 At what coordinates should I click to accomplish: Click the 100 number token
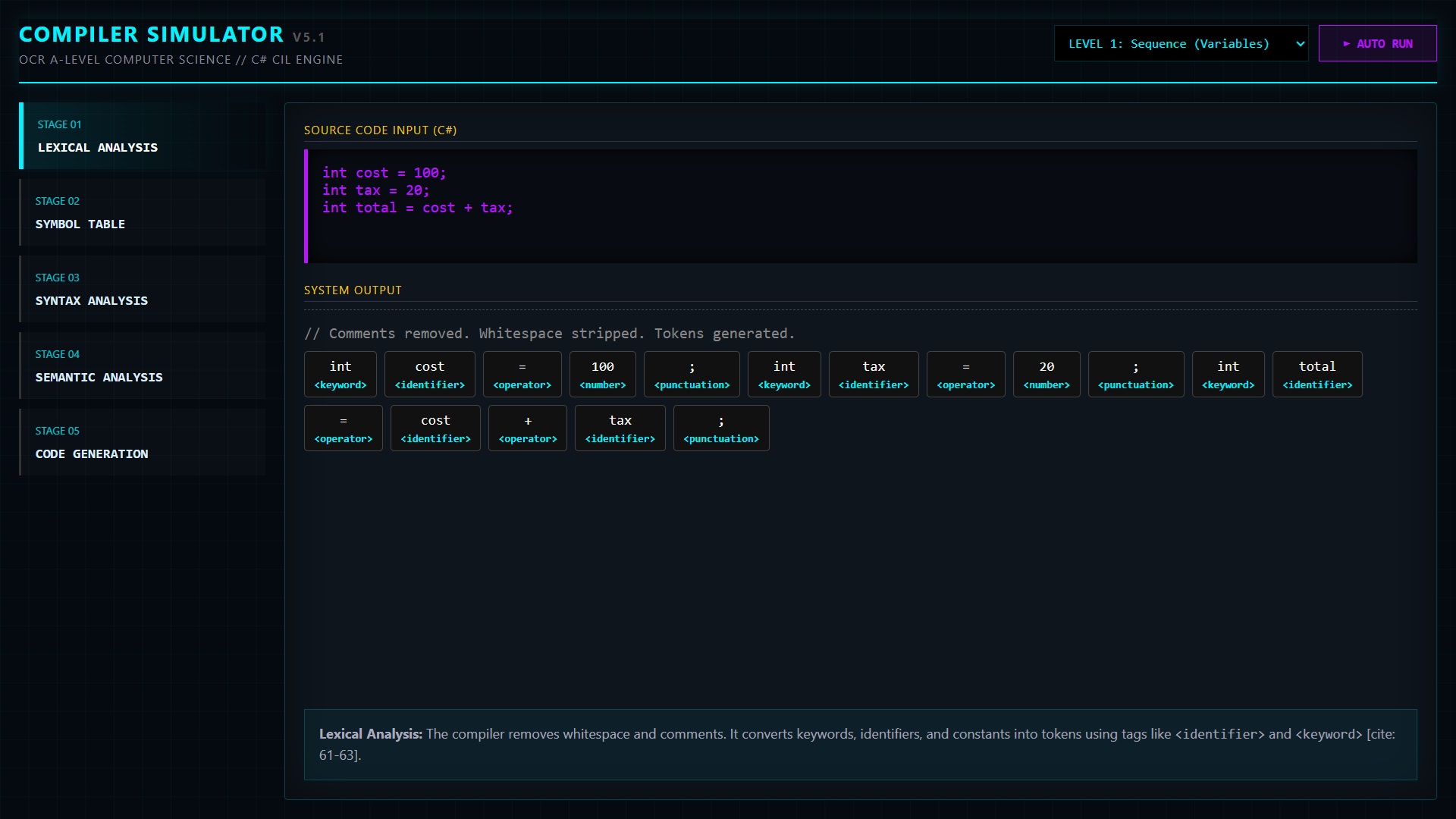click(x=602, y=374)
